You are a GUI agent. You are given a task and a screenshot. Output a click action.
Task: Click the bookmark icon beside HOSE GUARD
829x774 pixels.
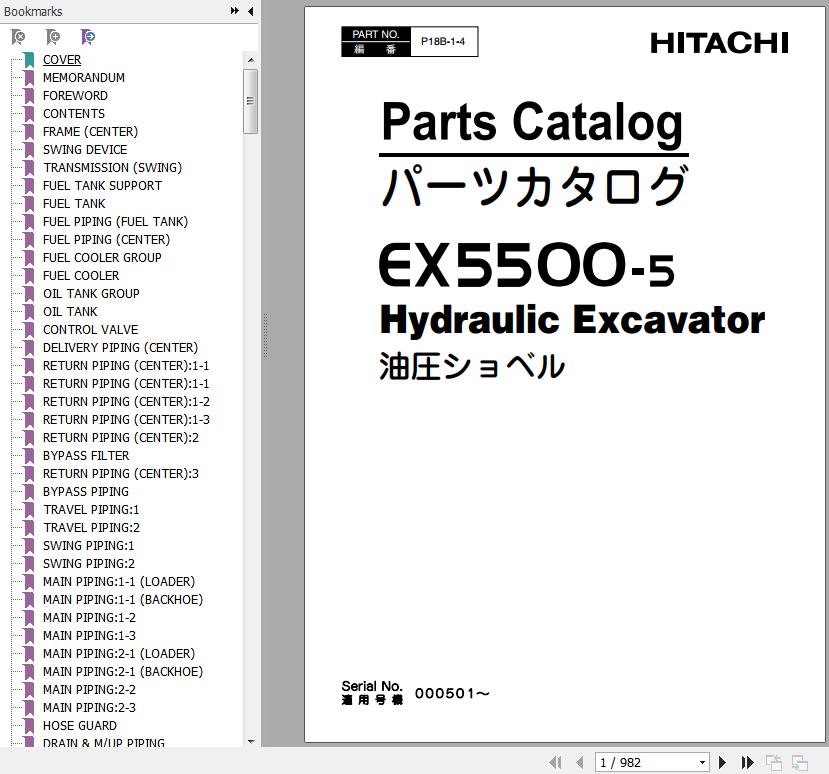click(x=30, y=726)
